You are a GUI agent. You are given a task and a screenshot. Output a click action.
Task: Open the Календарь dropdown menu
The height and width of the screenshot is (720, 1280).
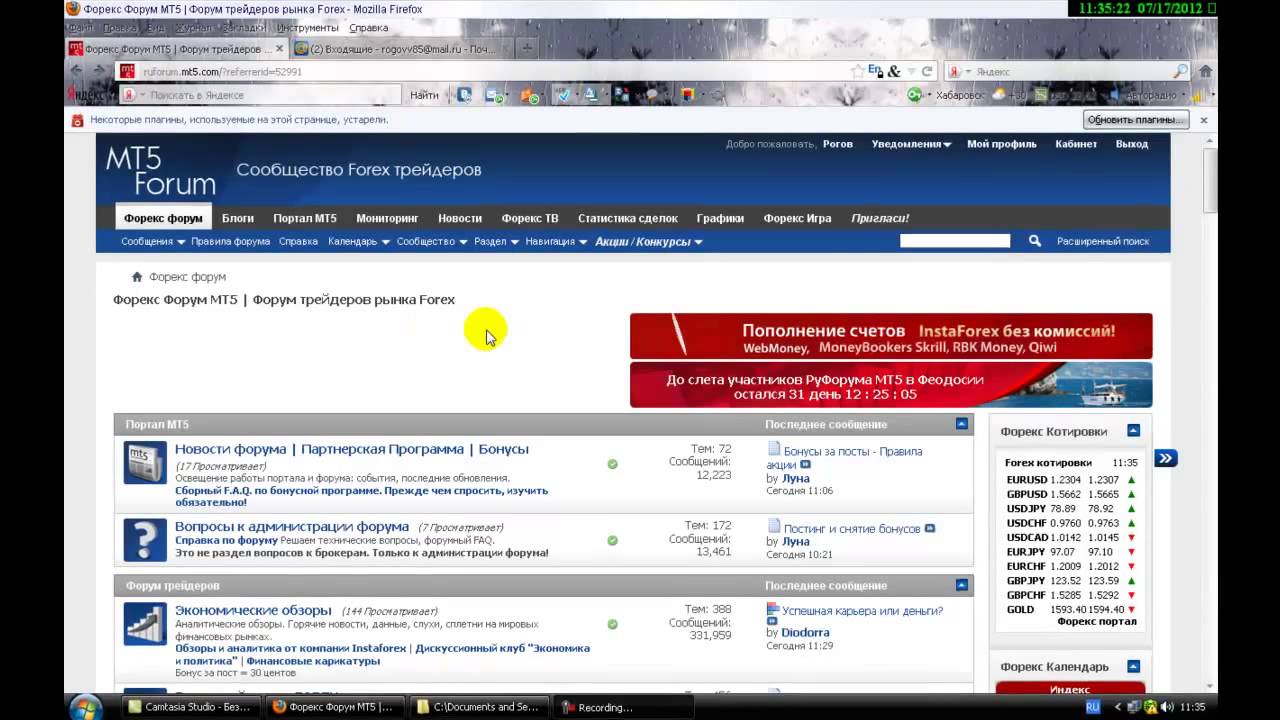pyautogui.click(x=358, y=241)
